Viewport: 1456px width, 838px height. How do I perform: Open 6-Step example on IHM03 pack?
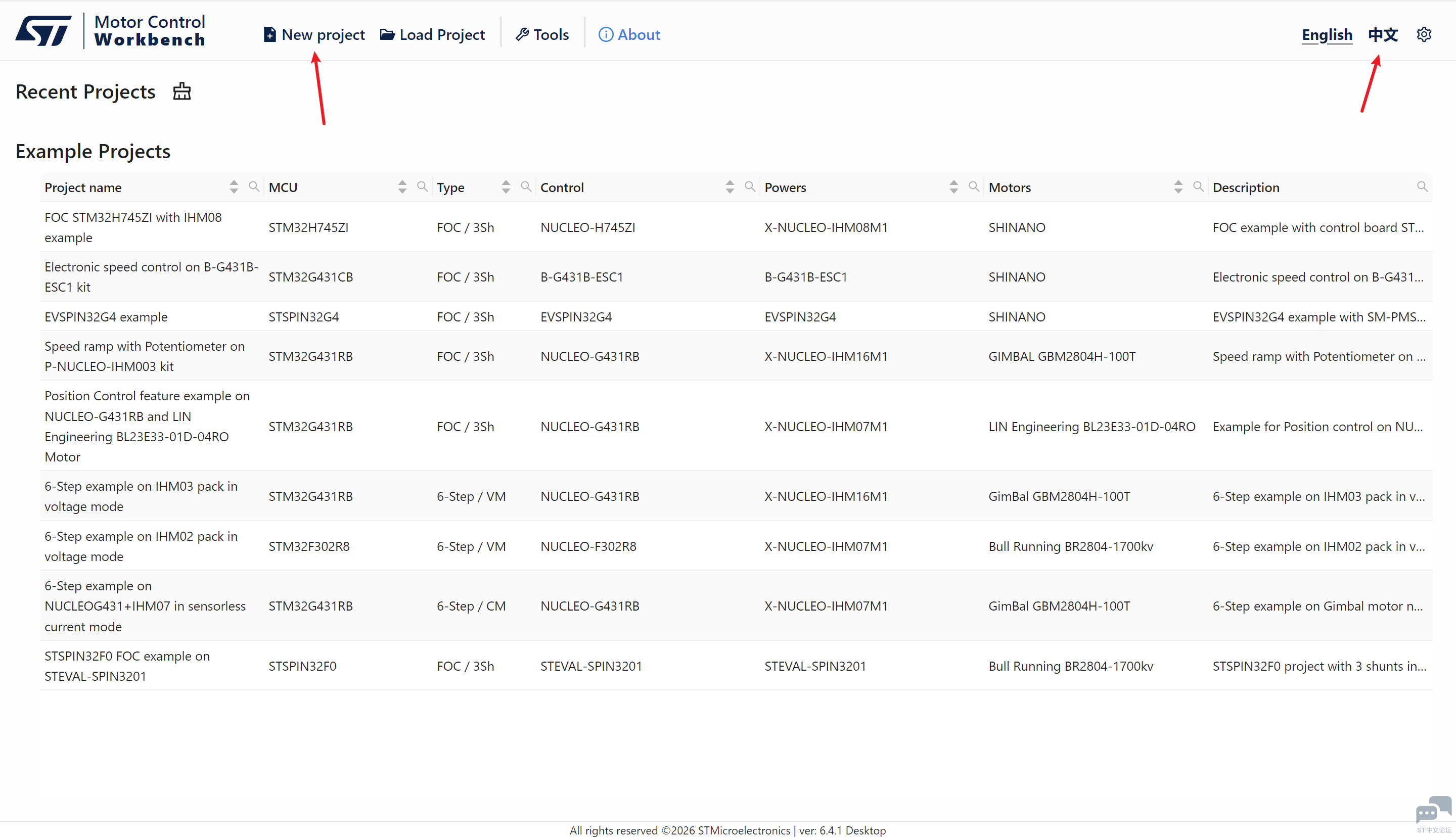[141, 496]
